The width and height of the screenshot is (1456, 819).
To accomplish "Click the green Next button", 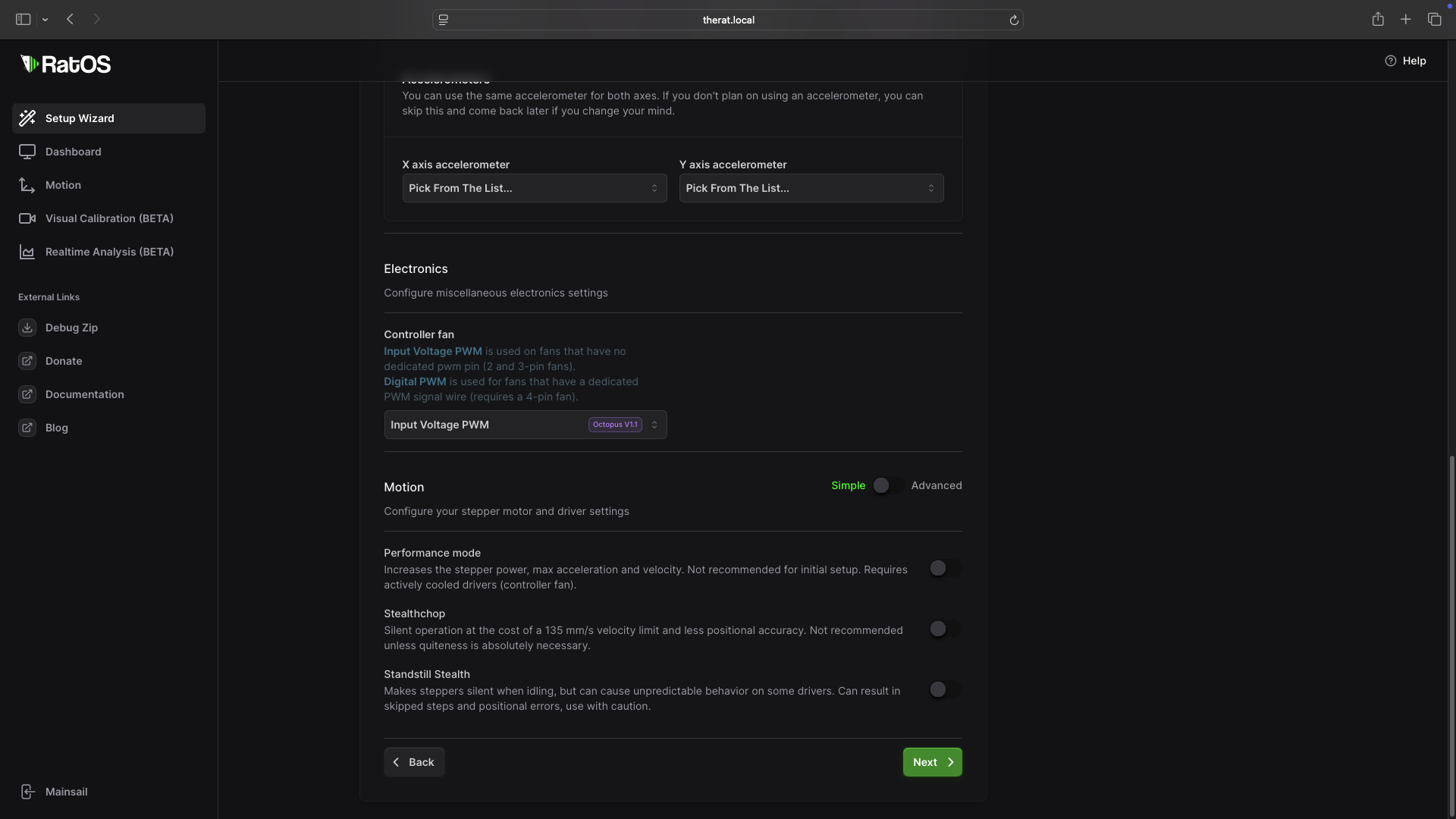I will click(932, 762).
